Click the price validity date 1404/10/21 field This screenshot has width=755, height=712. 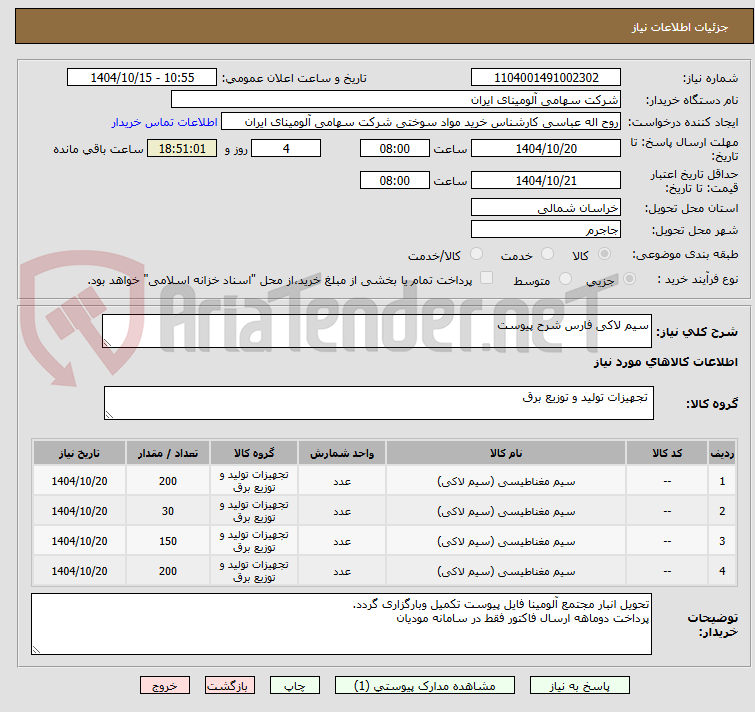tap(546, 181)
